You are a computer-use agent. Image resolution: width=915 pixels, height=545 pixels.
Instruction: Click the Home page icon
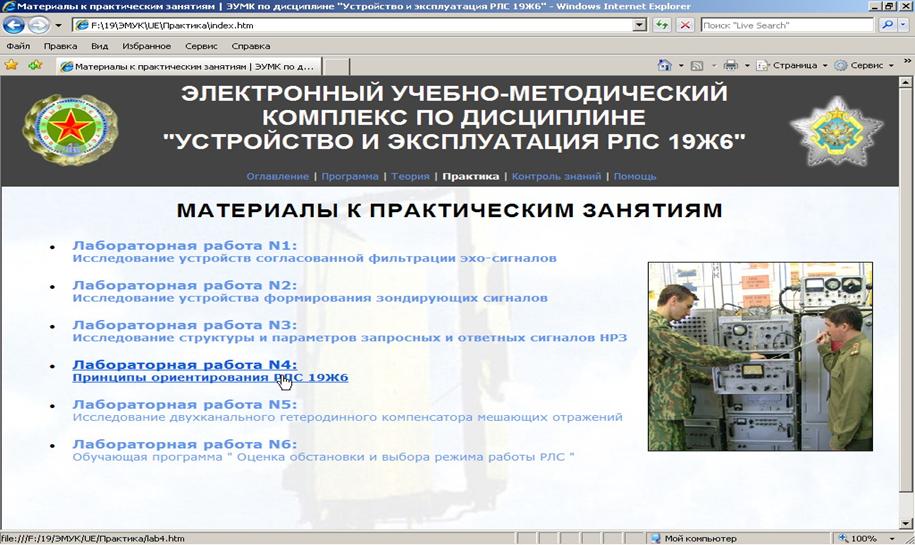click(664, 65)
